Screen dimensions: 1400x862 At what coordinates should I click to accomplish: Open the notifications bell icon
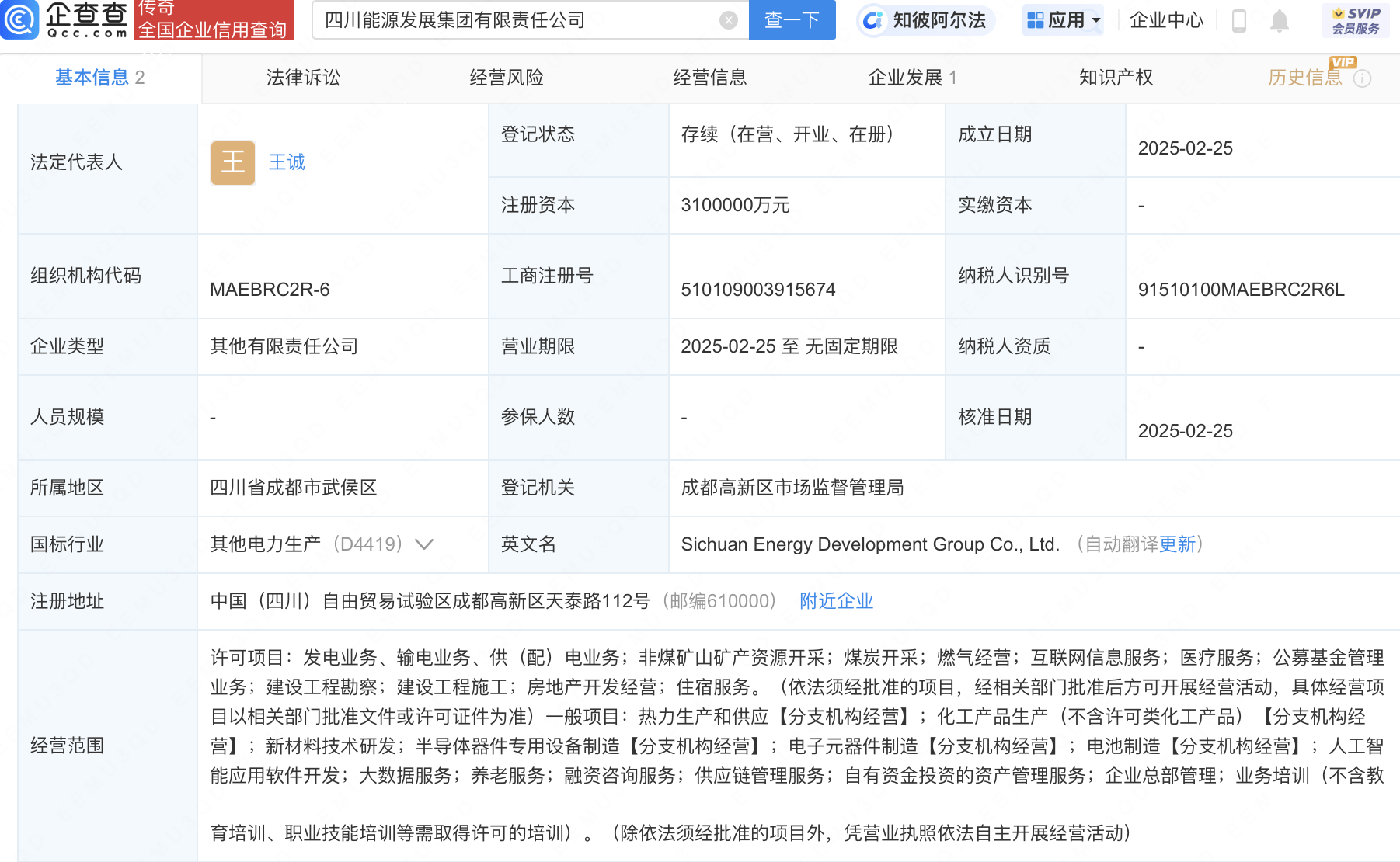tap(1279, 21)
